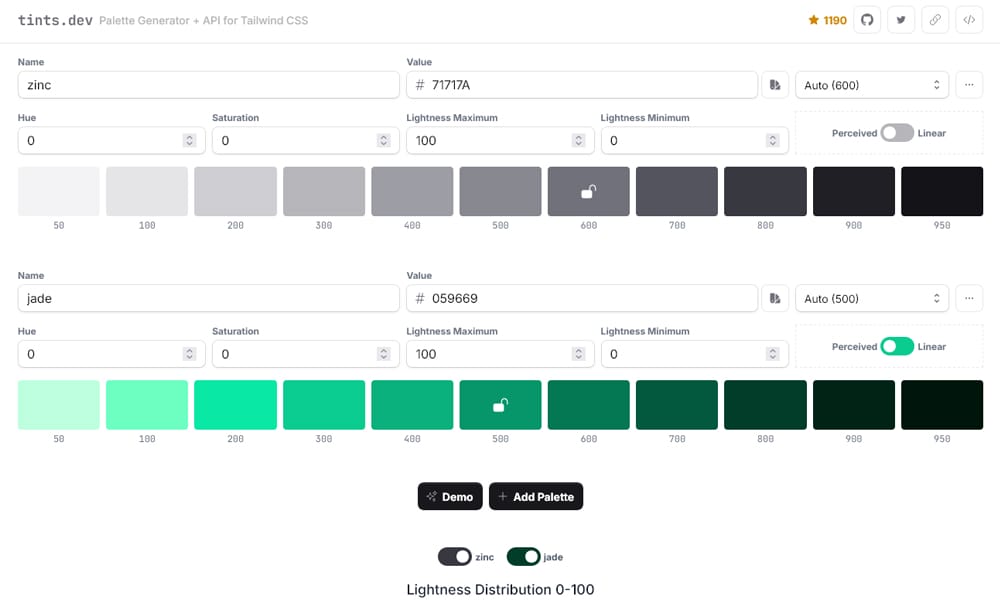Open the tints.dev GitHub repository

pyautogui.click(x=868, y=19)
